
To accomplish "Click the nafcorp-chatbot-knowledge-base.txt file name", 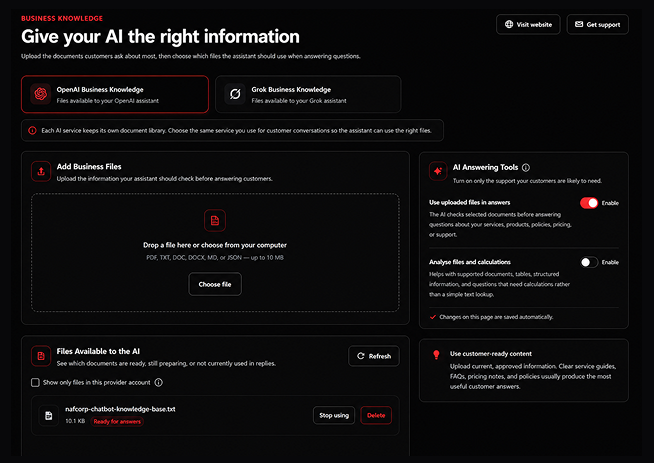I will point(120,409).
